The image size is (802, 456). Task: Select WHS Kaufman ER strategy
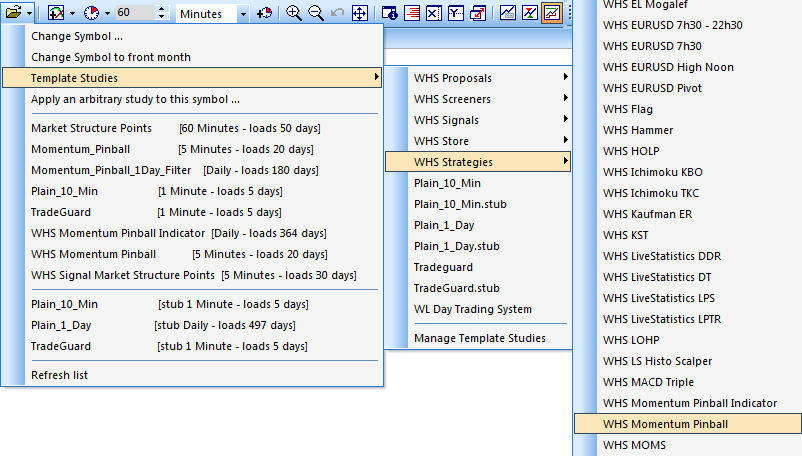pyautogui.click(x=688, y=214)
